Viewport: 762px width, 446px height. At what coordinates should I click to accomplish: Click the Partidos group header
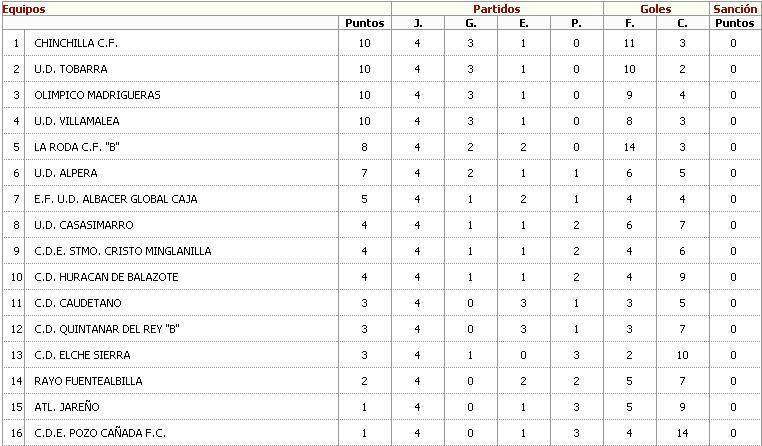click(x=497, y=9)
